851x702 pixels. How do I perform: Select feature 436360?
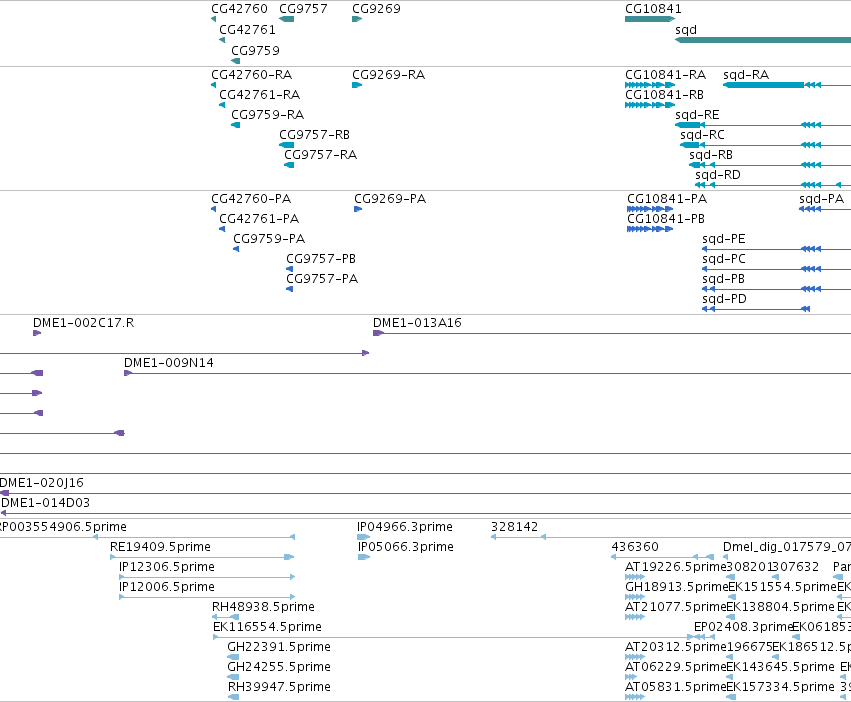635,547
